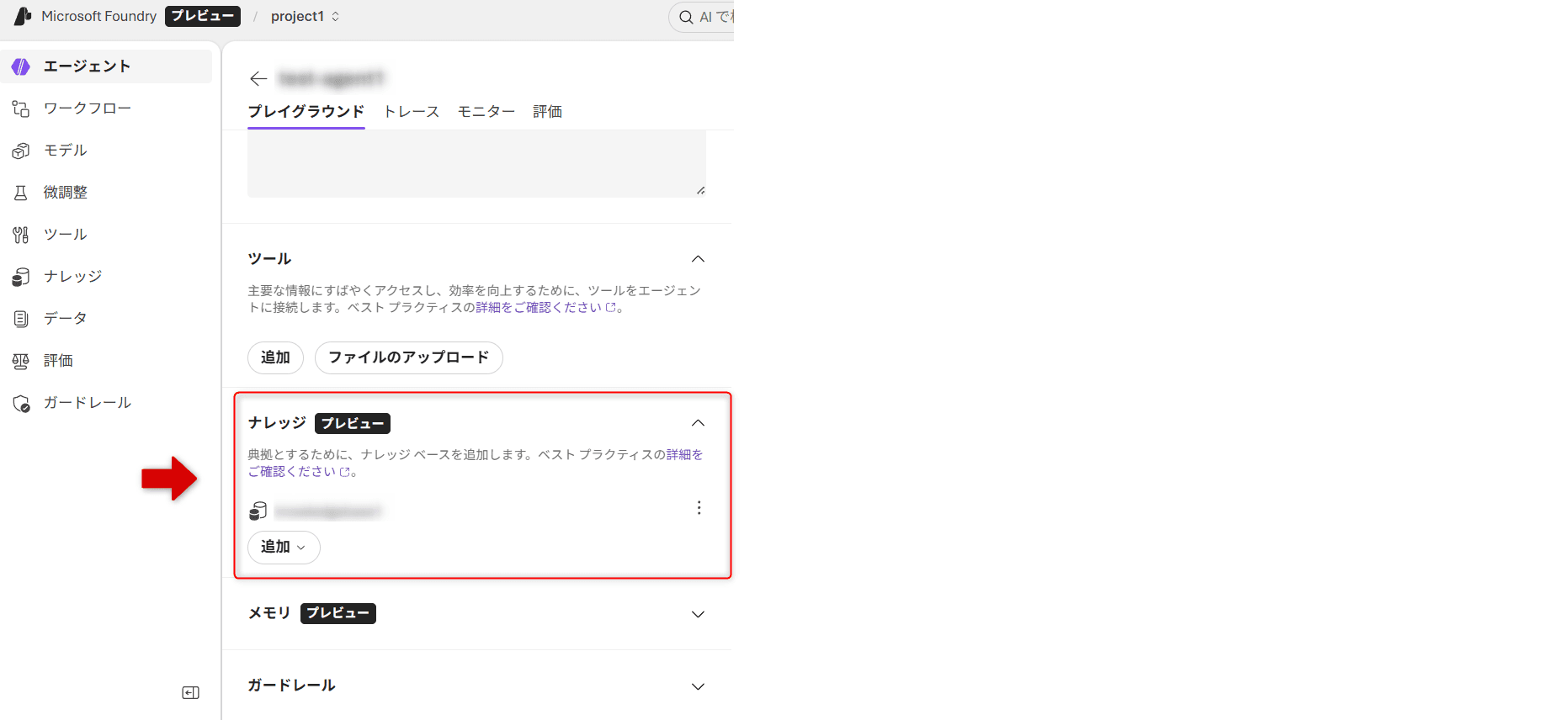Open the ガードレール shield icon
Image resolution: width=1568 pixels, height=720 pixels.
pyautogui.click(x=21, y=403)
